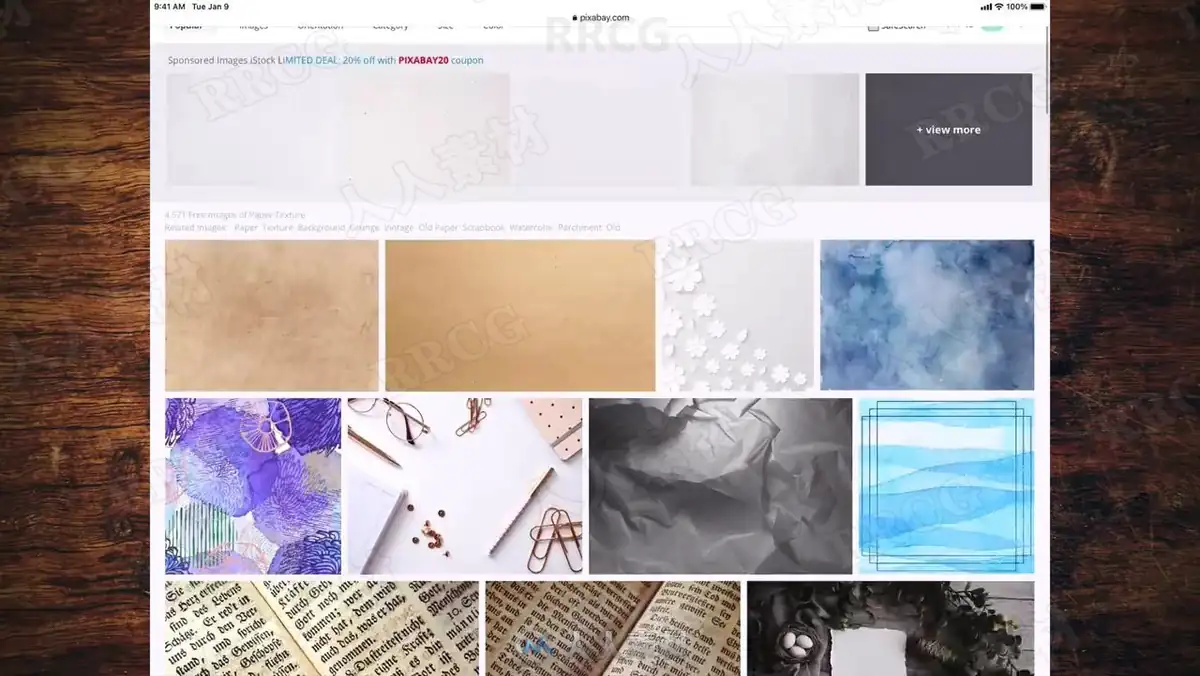Open the Category filter dropdown
1200x676 pixels.
pyautogui.click(x=390, y=26)
